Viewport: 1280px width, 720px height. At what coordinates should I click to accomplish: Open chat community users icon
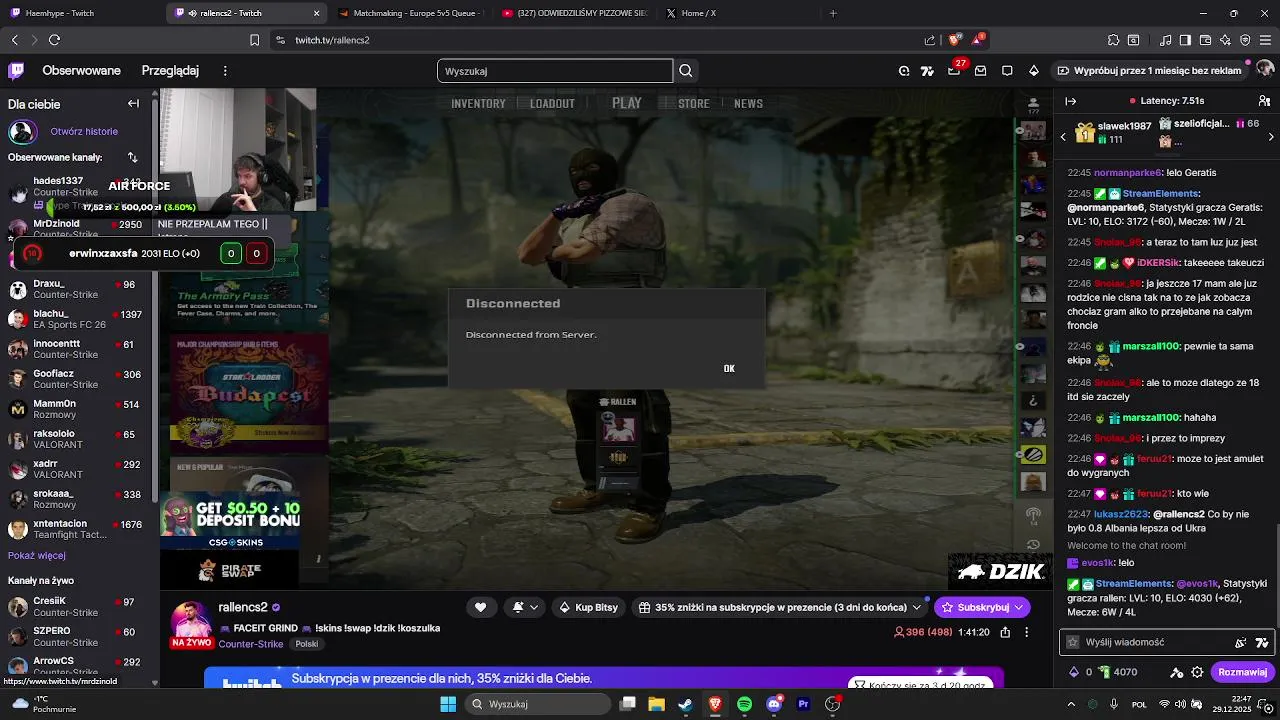pyautogui.click(x=1264, y=101)
